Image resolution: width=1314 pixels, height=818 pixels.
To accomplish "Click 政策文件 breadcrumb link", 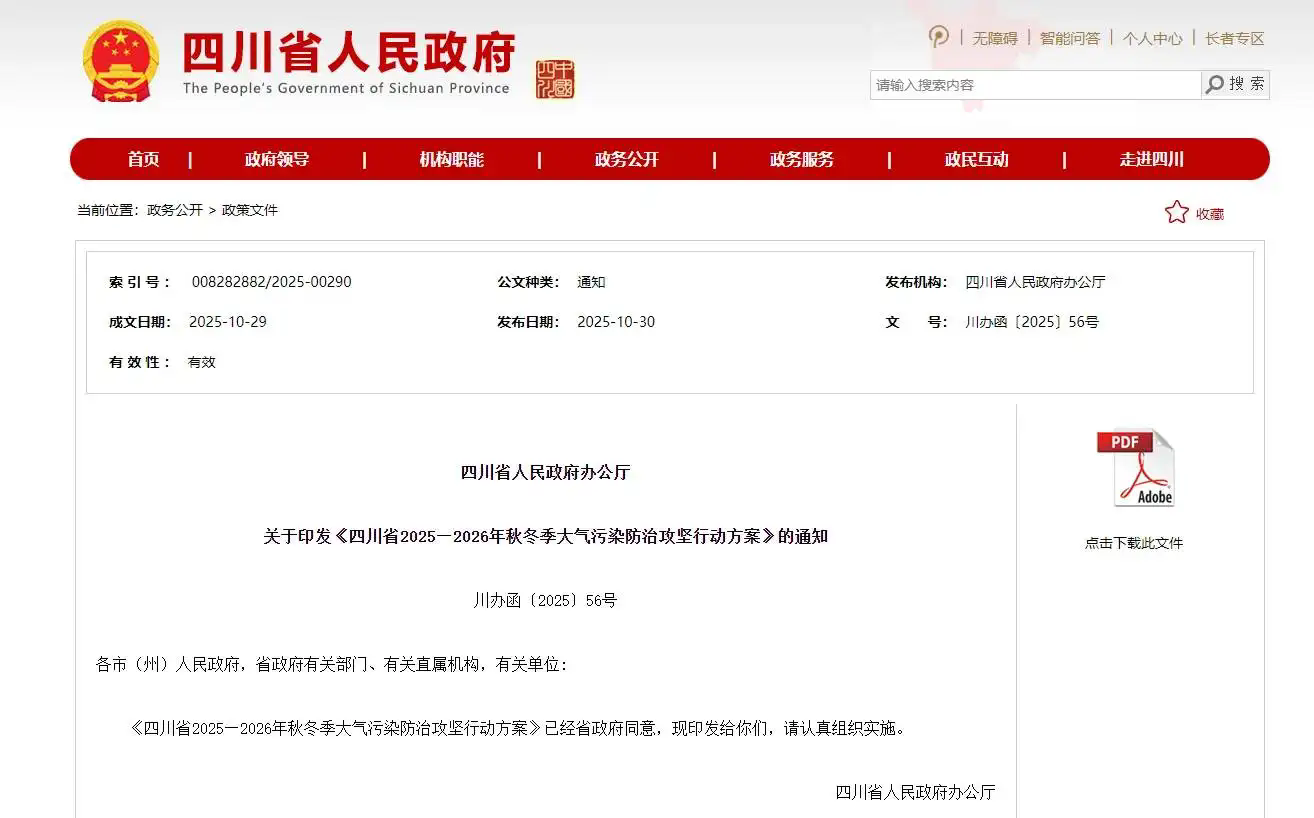I will (250, 210).
